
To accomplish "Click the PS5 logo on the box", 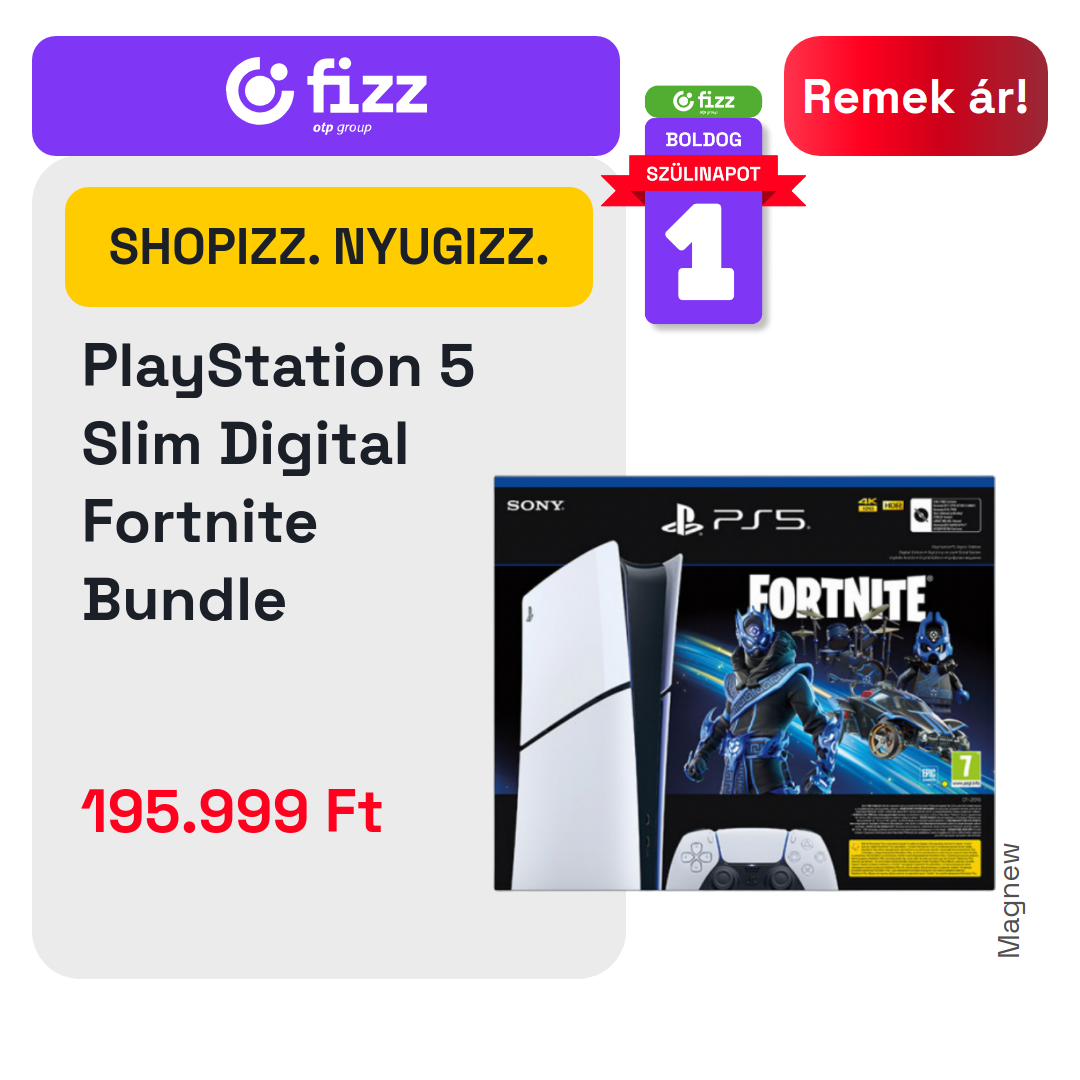I will click(x=736, y=521).
